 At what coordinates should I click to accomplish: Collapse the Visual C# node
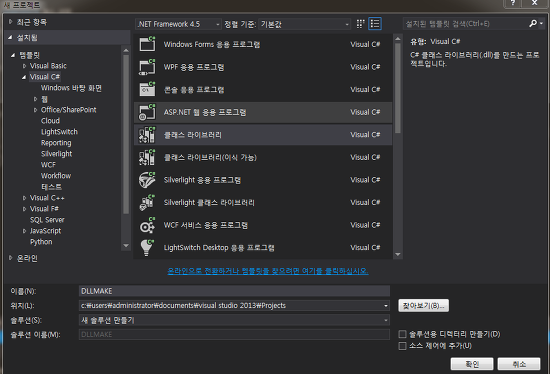pos(24,77)
